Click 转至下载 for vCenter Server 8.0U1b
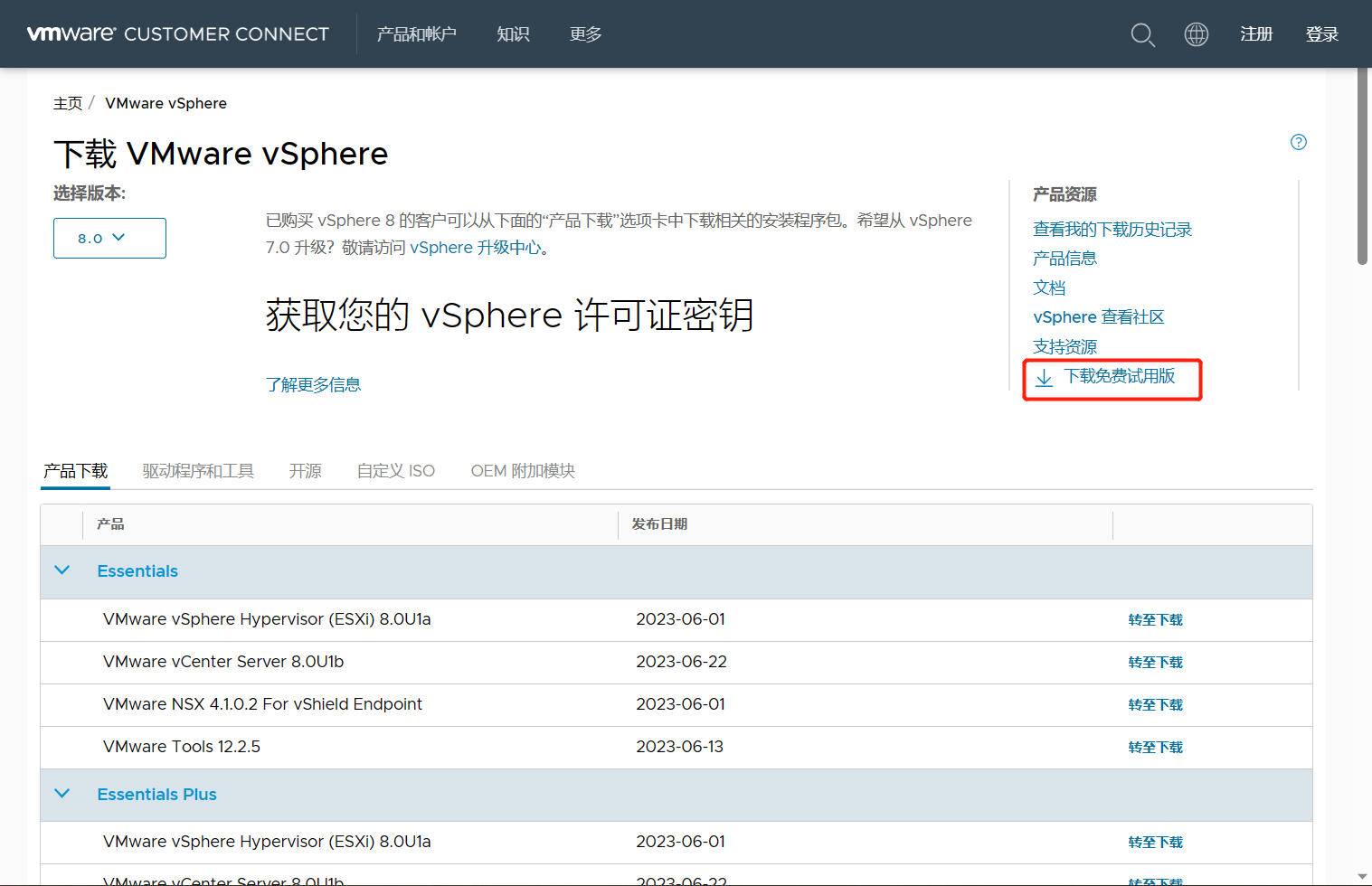1372x886 pixels. [1156, 663]
